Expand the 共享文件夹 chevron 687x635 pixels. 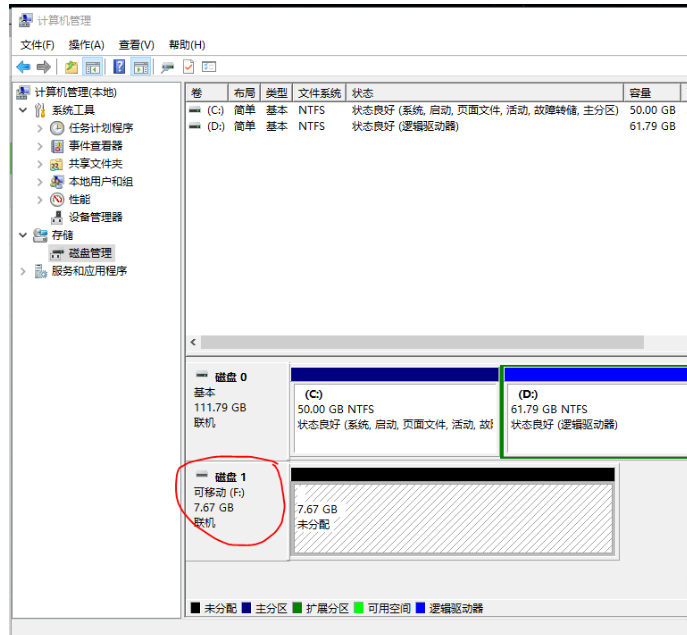40,164
